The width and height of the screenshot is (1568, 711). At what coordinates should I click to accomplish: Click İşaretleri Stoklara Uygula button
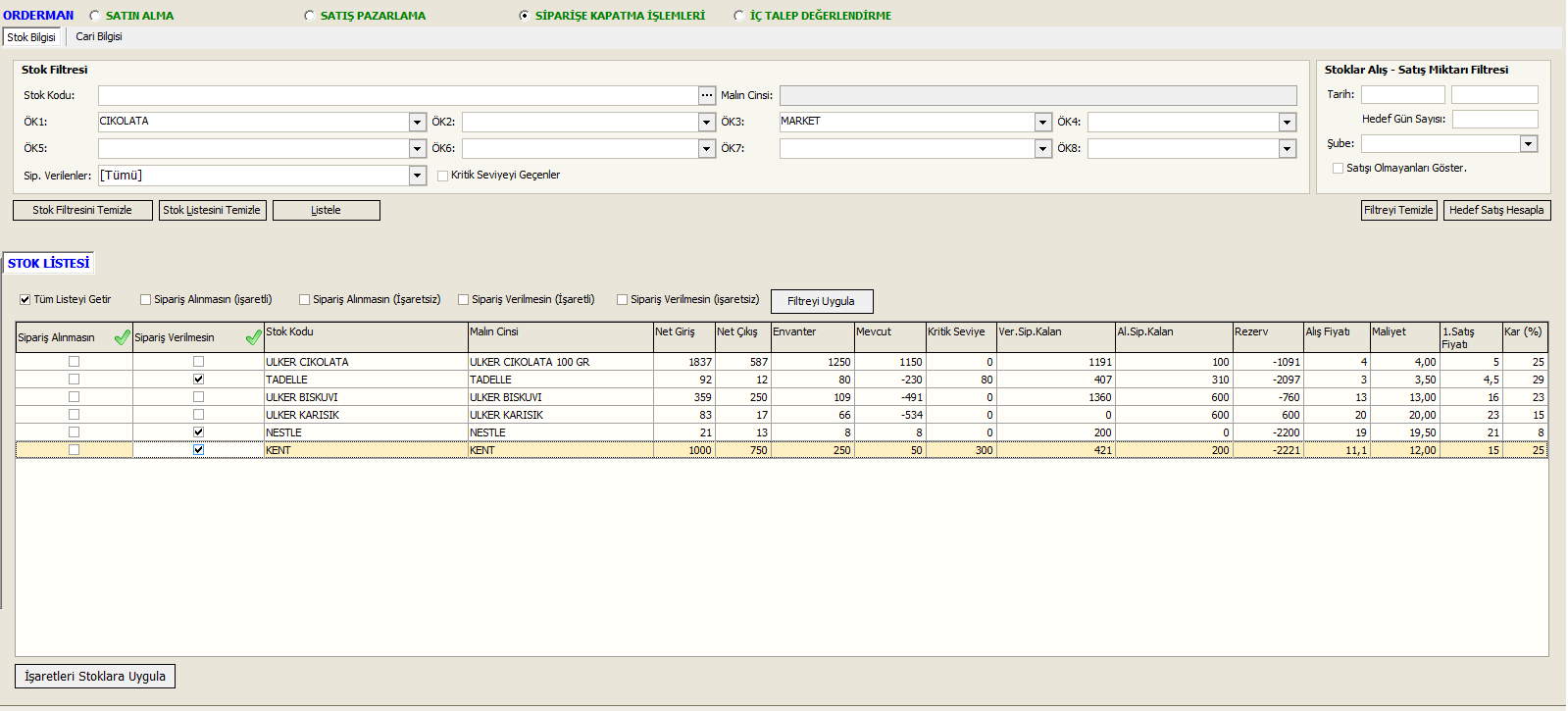pos(95,677)
